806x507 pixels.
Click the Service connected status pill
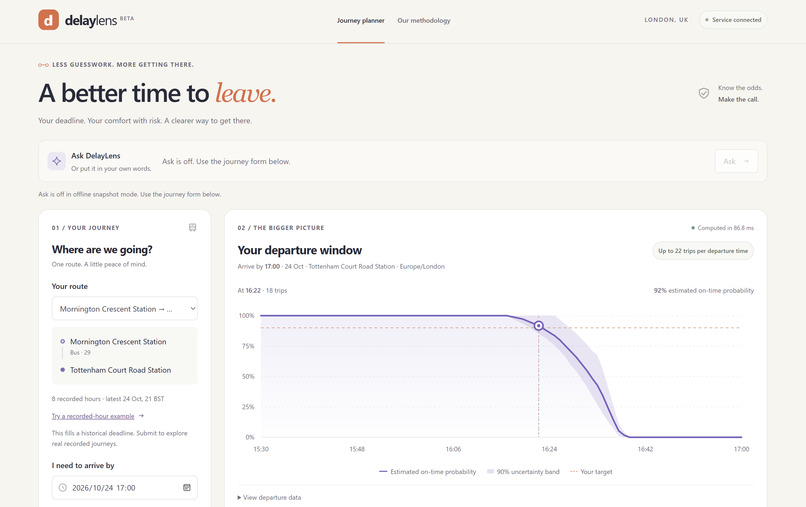733,20
